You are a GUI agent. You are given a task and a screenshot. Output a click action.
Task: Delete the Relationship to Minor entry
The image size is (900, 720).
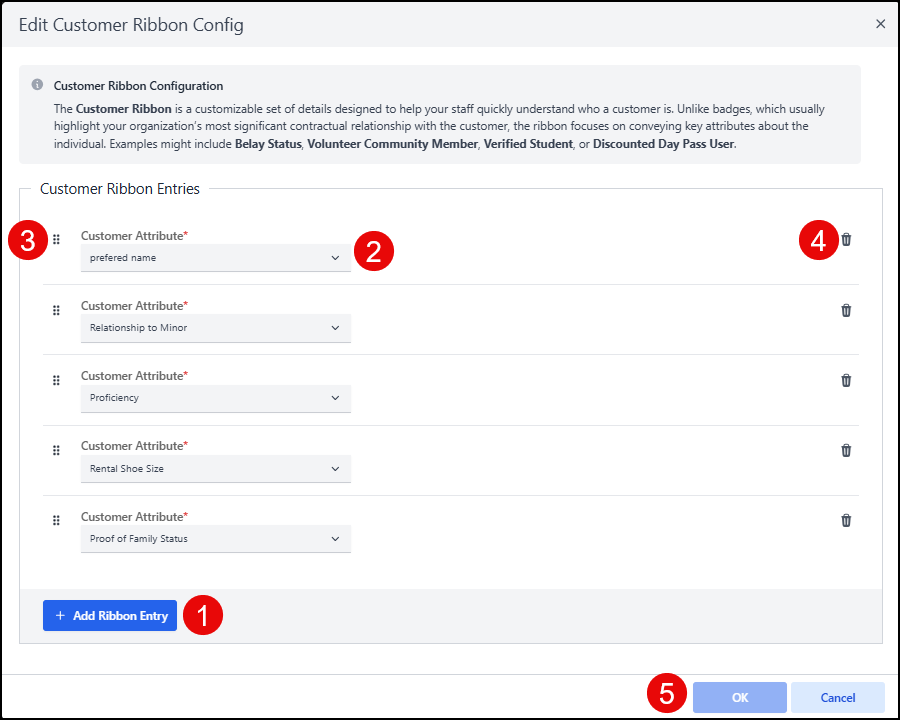(846, 310)
